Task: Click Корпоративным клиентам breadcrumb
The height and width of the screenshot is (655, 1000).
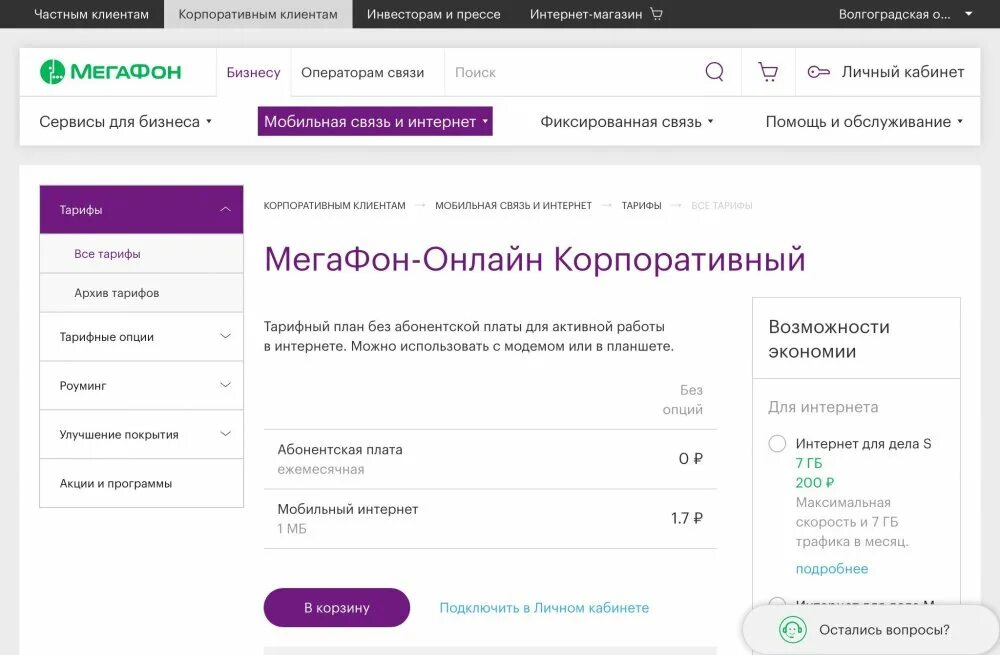Action: pyautogui.click(x=334, y=205)
